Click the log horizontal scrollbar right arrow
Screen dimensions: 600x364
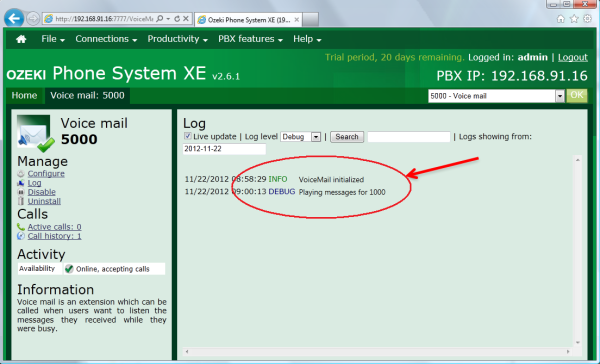[568, 351]
